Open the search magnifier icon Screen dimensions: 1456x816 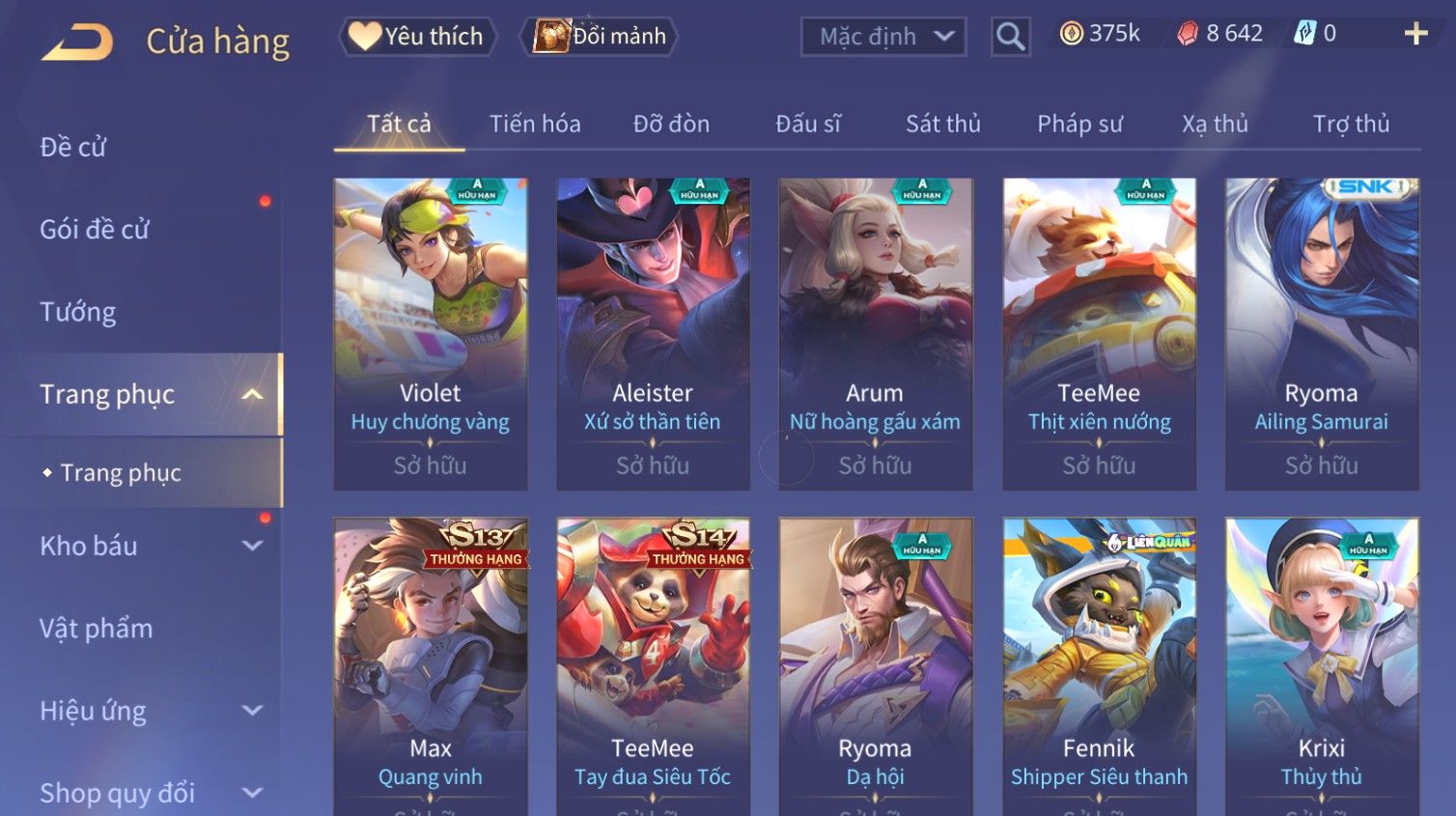[1011, 37]
